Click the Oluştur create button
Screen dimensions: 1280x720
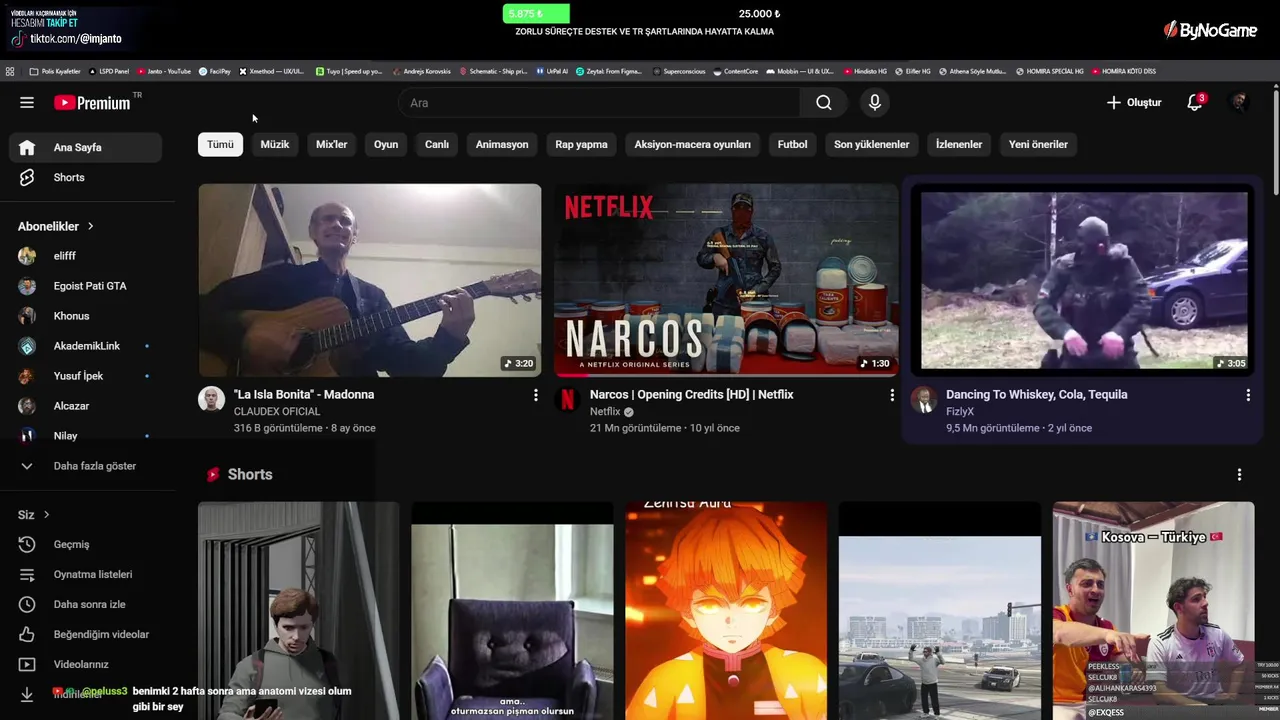(1134, 103)
